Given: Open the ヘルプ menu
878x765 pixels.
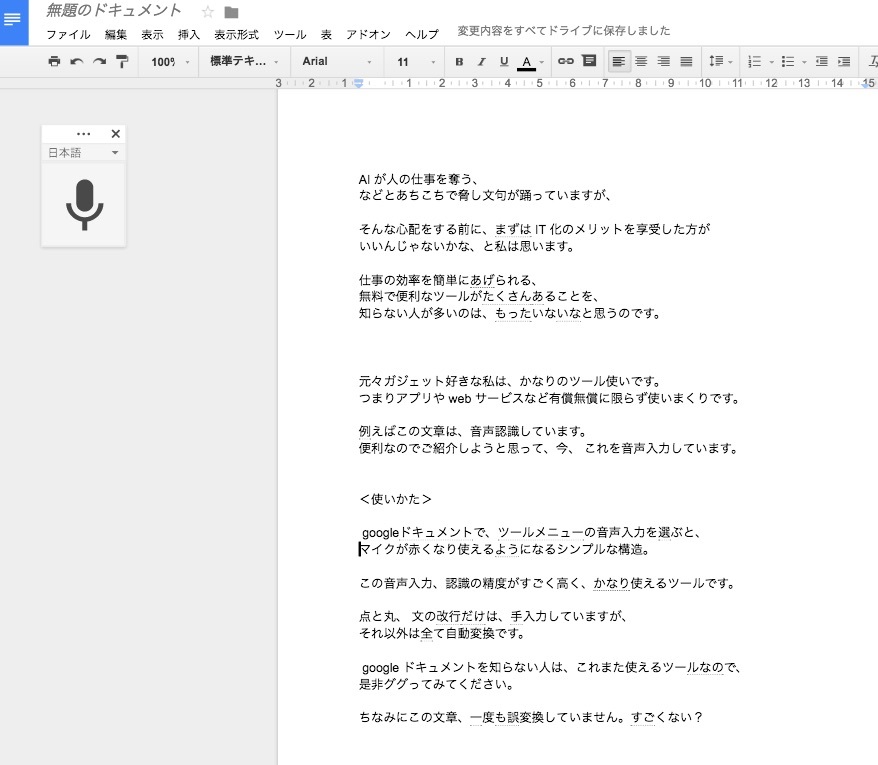Looking at the screenshot, I should point(422,35).
